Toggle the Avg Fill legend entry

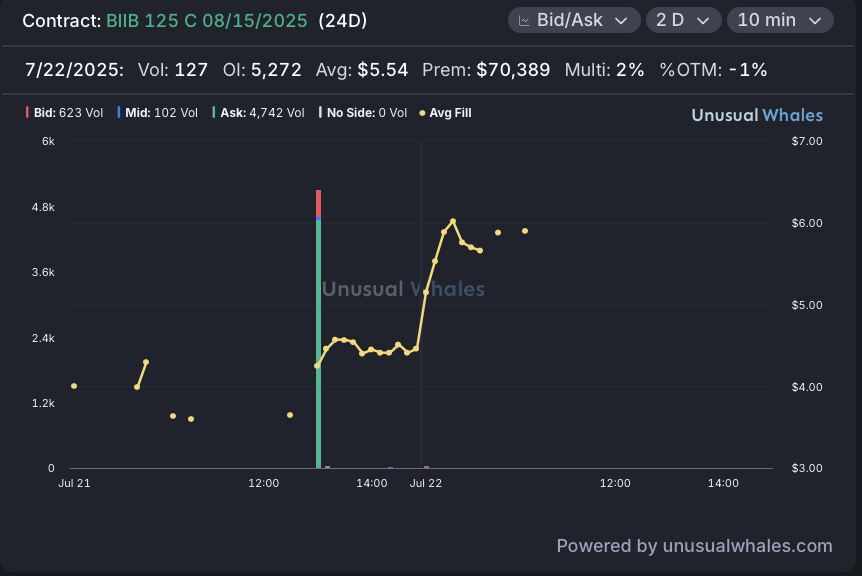[x=445, y=113]
